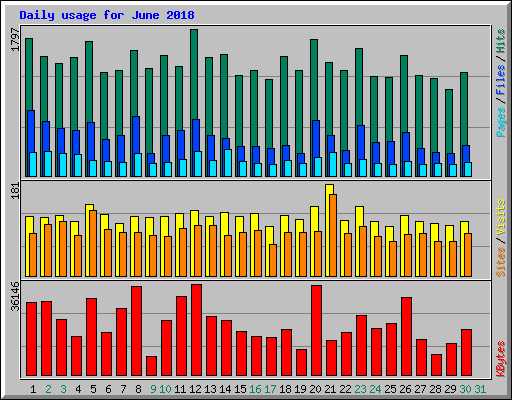Click day label 15 on the axis

[x=240, y=389]
